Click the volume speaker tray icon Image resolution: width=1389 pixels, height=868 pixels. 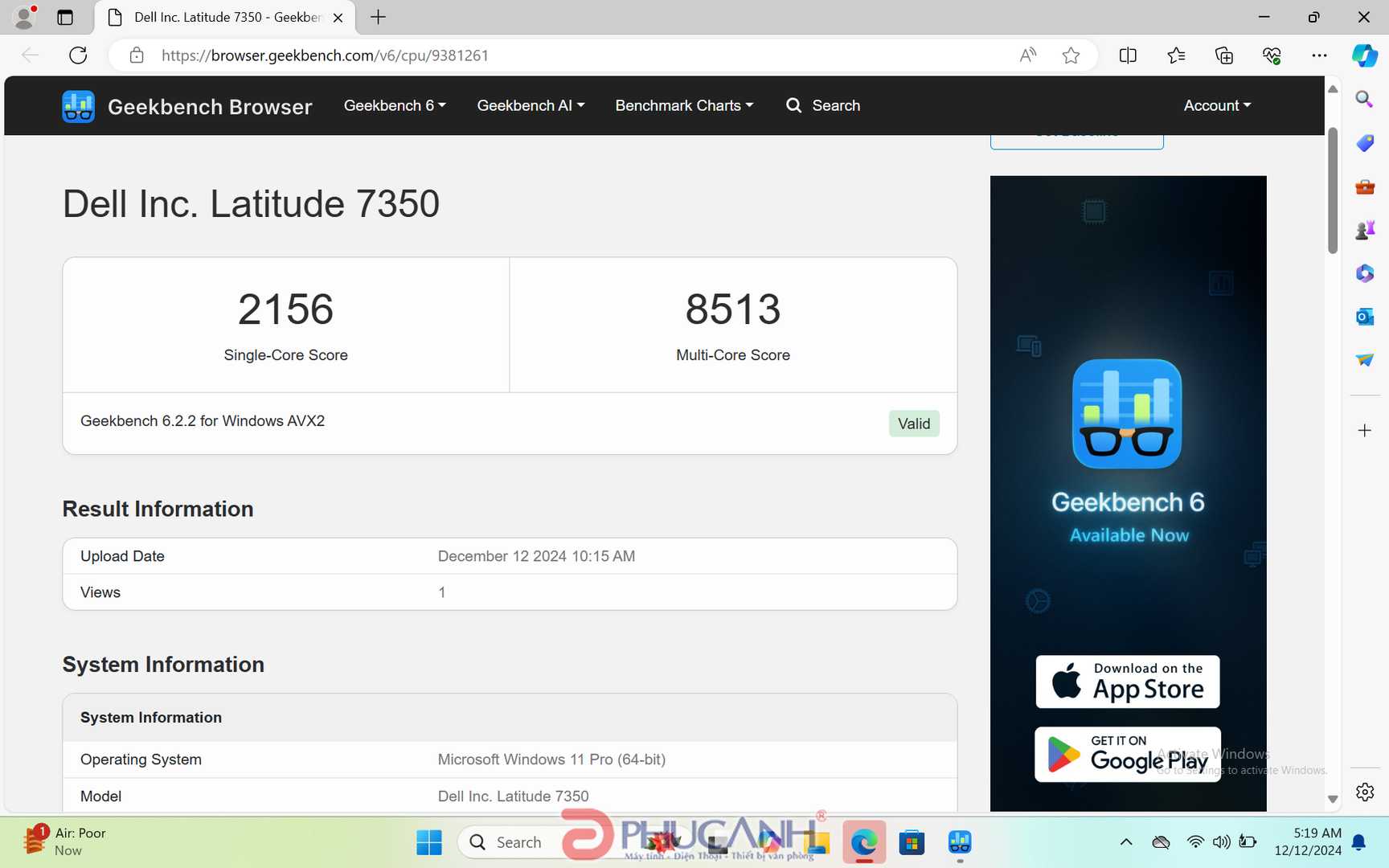(x=1221, y=842)
